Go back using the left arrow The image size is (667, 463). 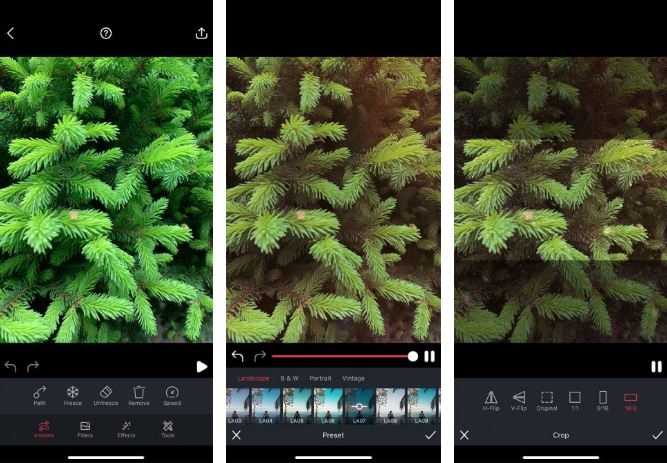[11, 33]
